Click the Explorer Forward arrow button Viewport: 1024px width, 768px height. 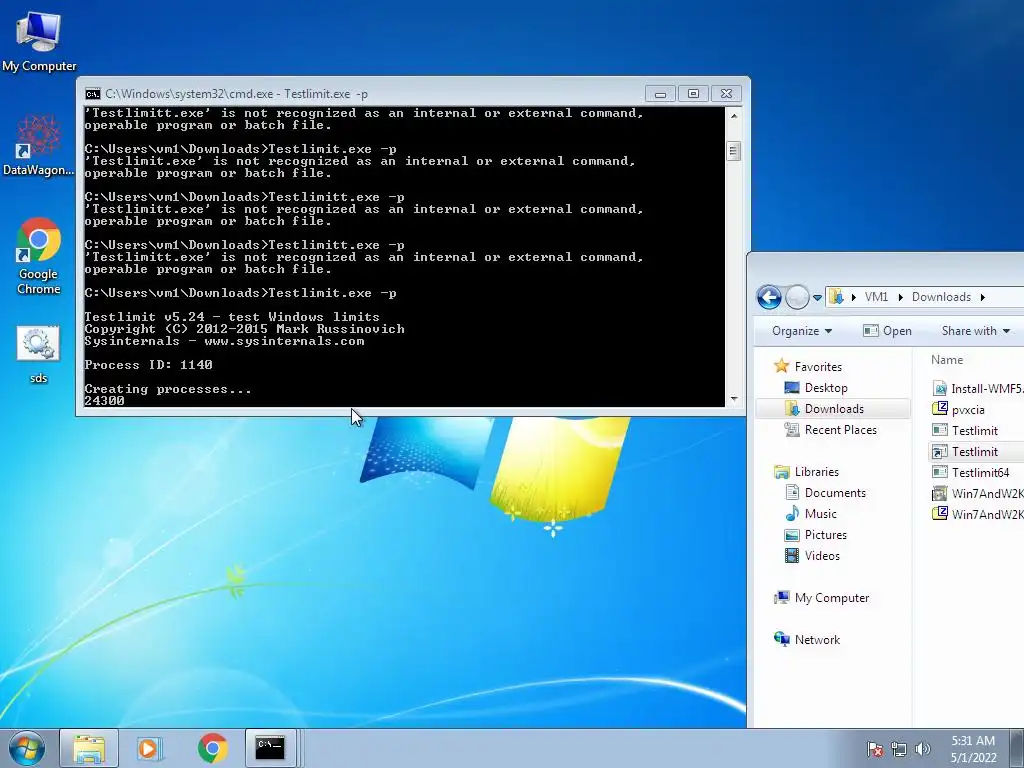[797, 297]
